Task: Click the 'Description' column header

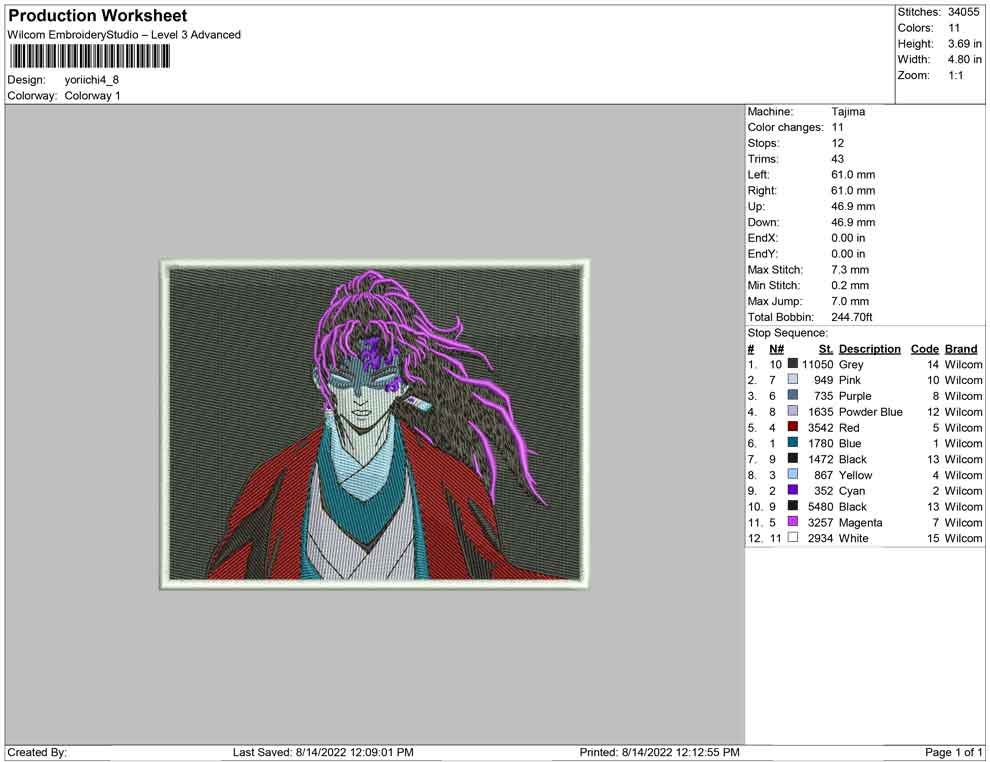Action: pyautogui.click(x=869, y=349)
